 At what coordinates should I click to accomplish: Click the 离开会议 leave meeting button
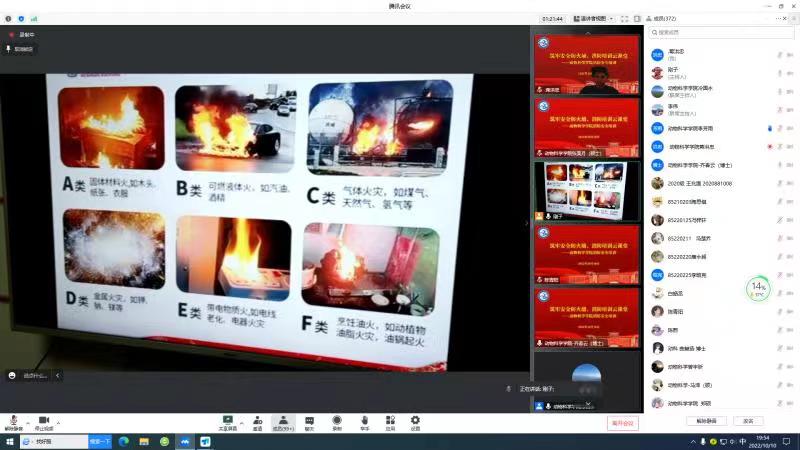point(622,423)
